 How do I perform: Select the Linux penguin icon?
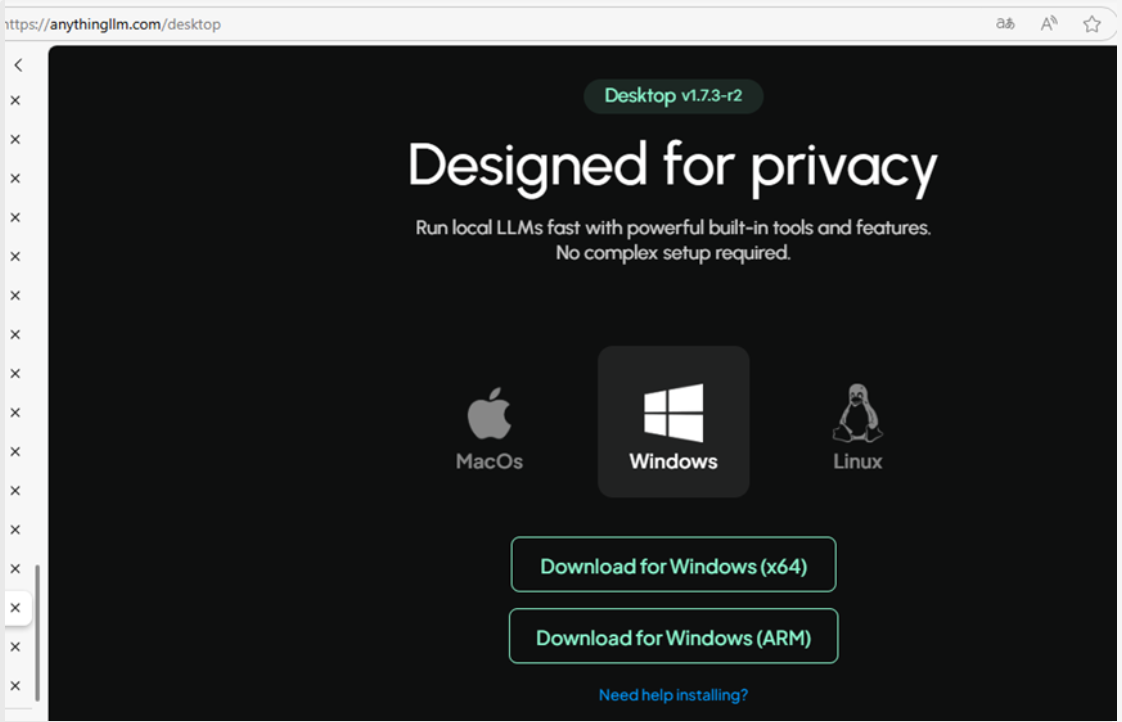point(857,413)
